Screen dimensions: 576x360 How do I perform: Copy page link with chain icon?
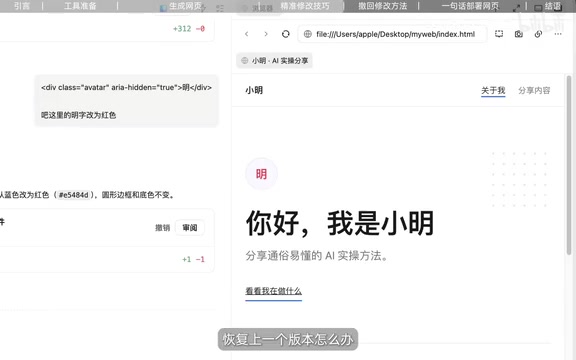pyautogui.click(x=538, y=34)
